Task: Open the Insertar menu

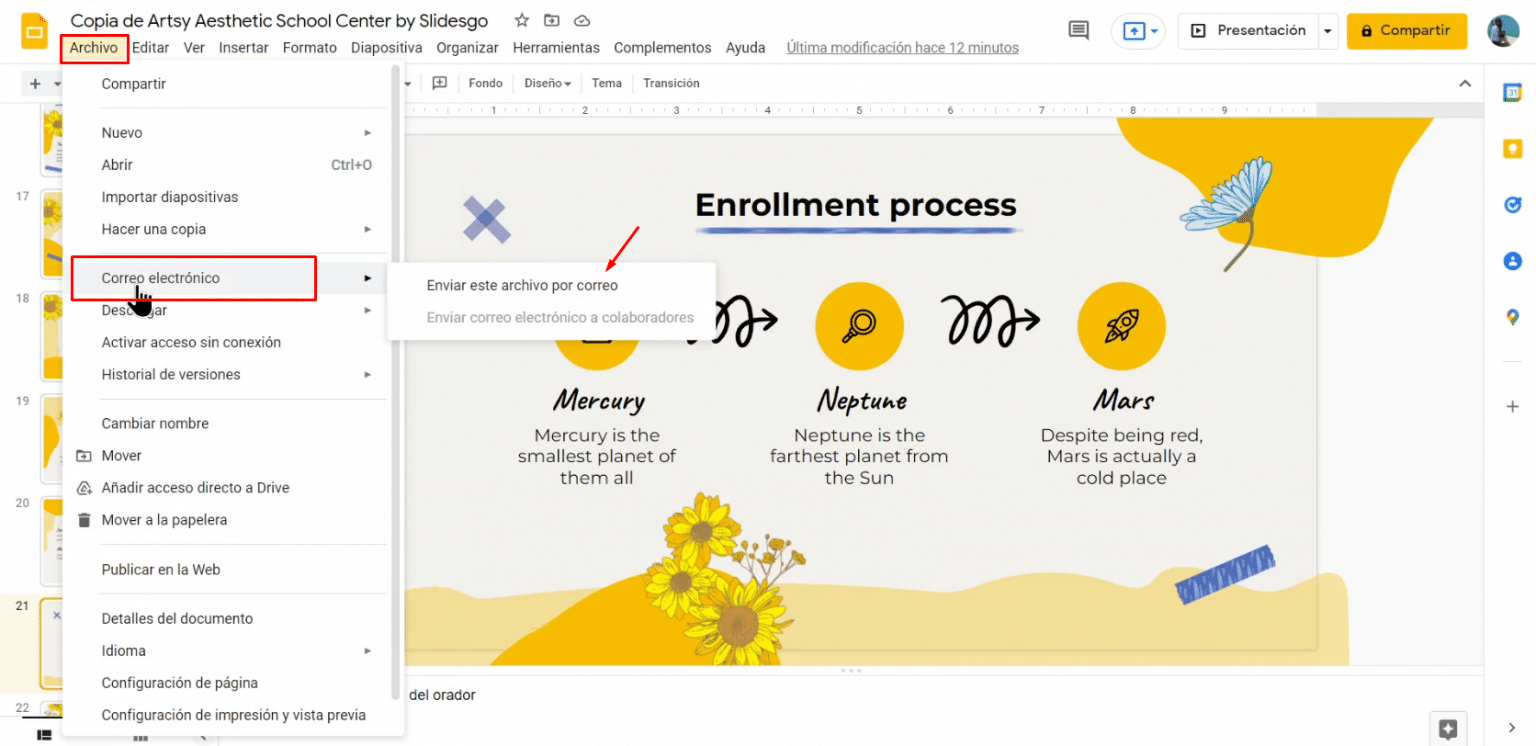Action: coord(243,47)
